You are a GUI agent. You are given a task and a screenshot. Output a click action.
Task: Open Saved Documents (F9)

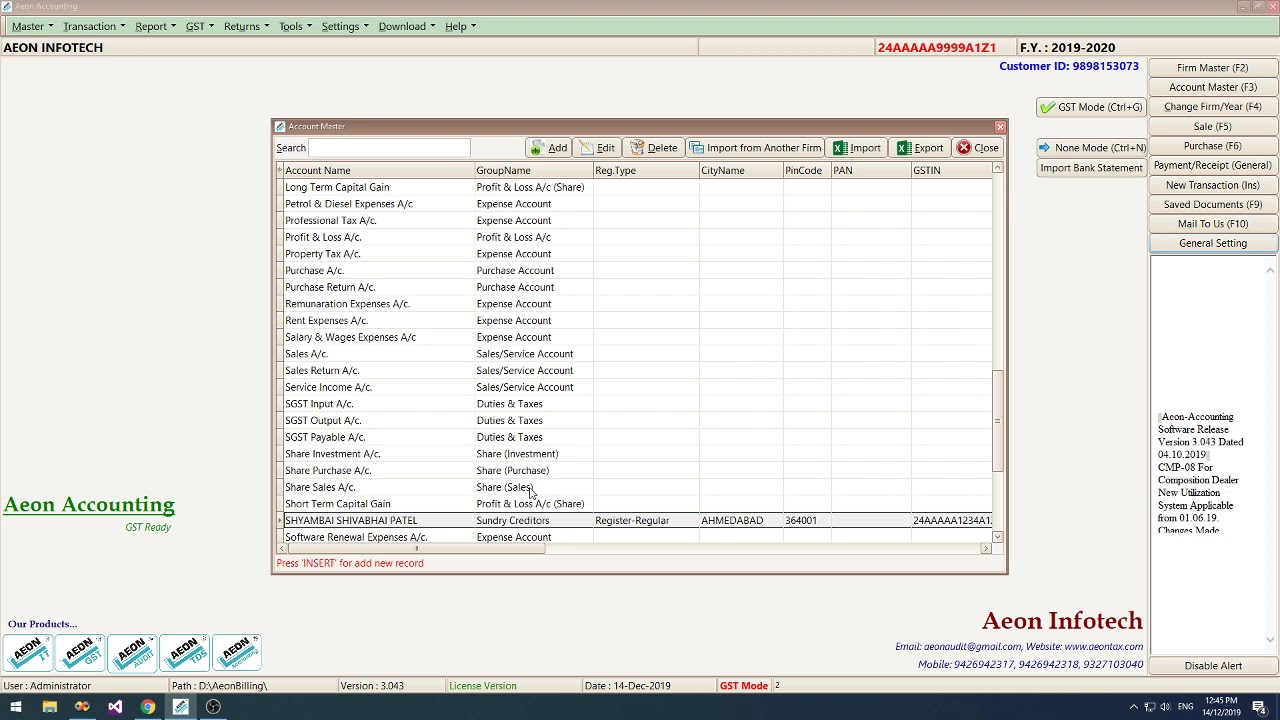[1212, 204]
